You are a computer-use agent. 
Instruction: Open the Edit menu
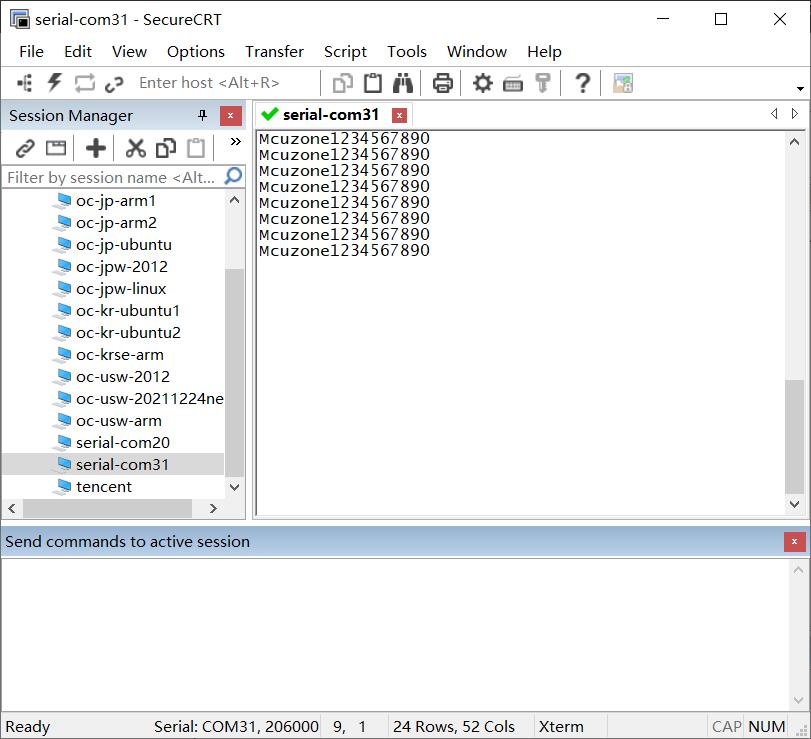(x=78, y=52)
